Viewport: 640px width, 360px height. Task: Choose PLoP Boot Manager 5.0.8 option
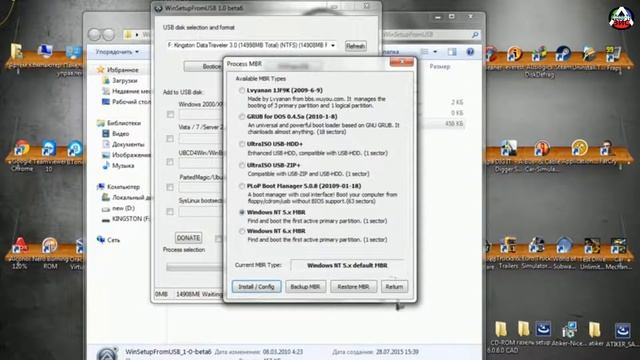tap(242, 186)
